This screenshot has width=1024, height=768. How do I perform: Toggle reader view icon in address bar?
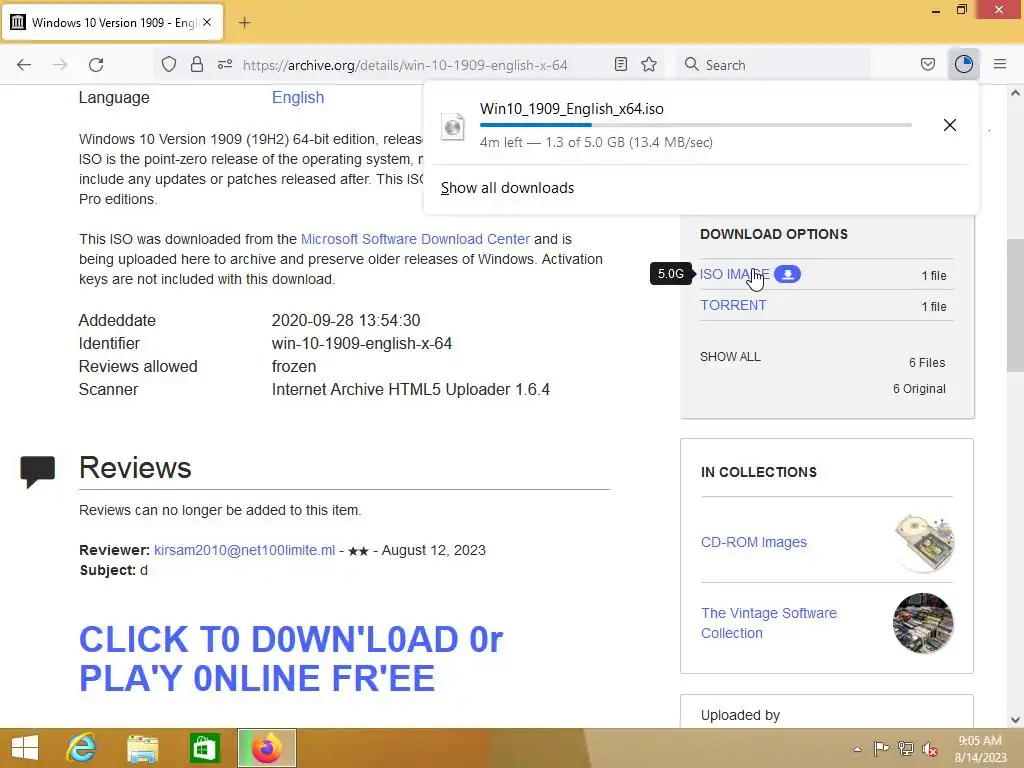(x=621, y=65)
